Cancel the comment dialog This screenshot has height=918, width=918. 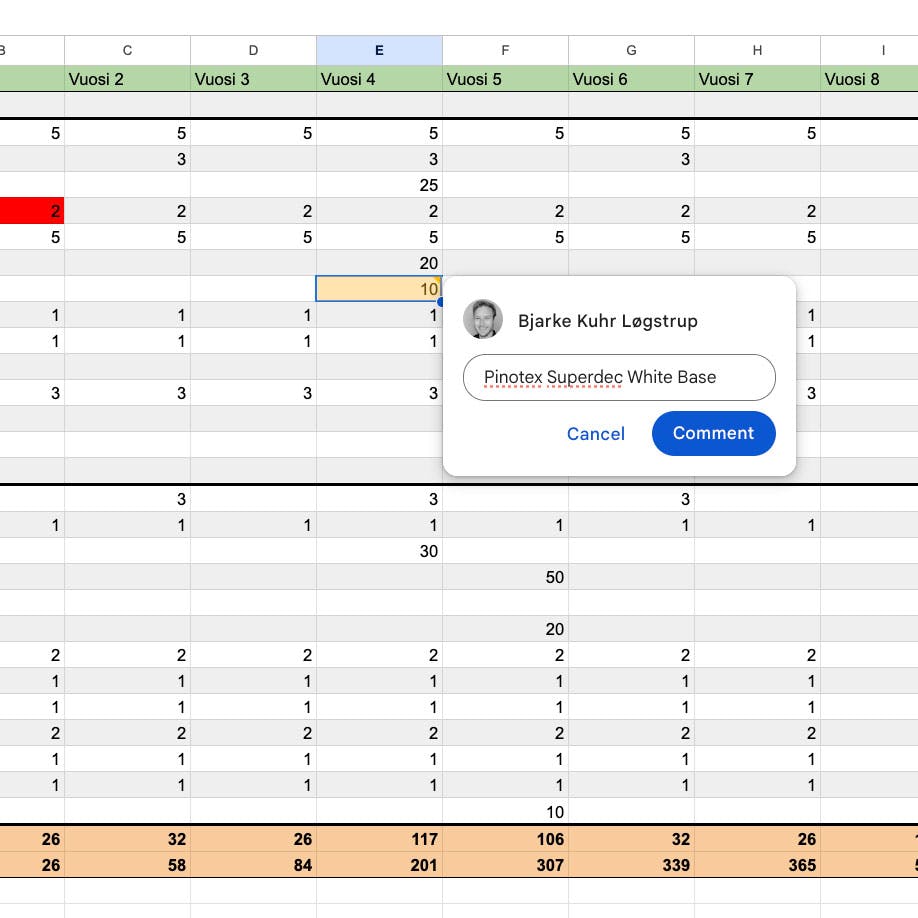(595, 434)
